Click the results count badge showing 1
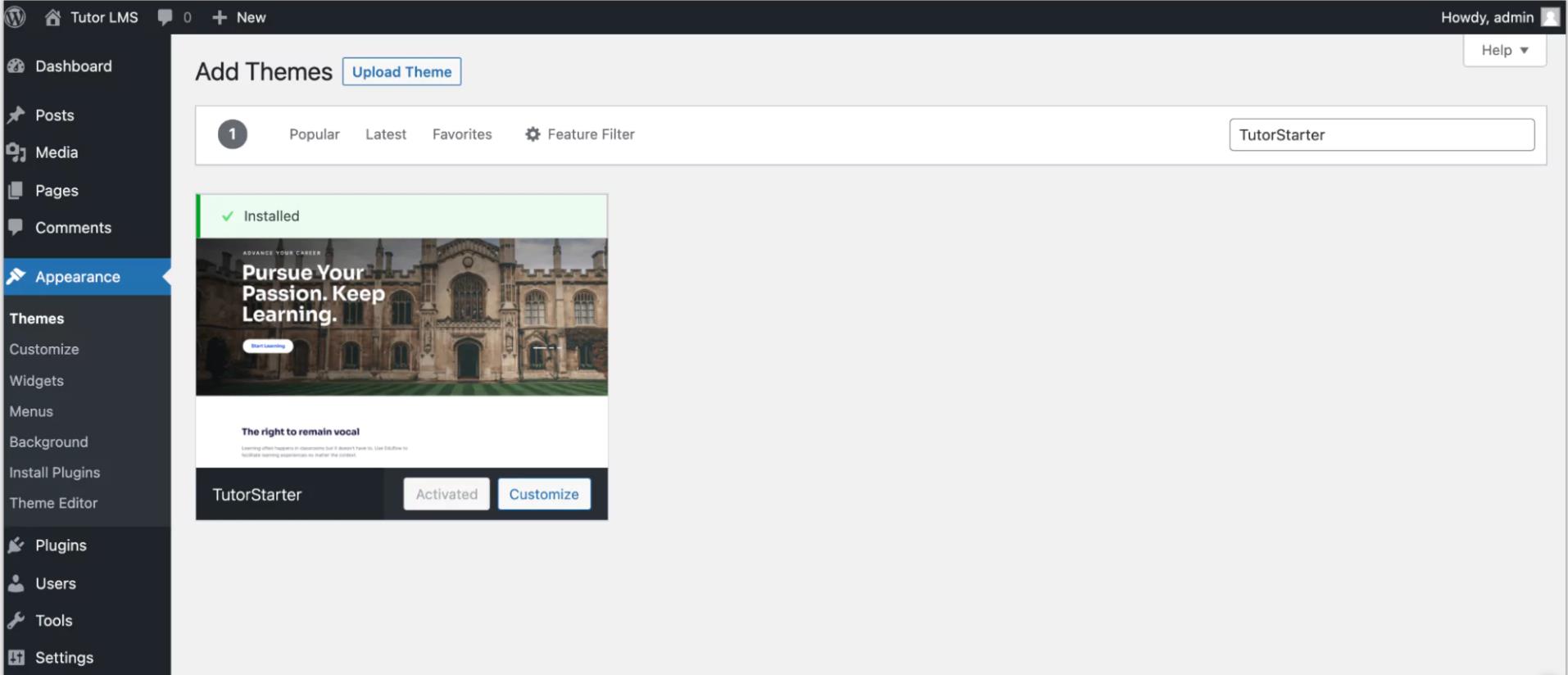Screen dimensions: 1568x675 (233, 134)
